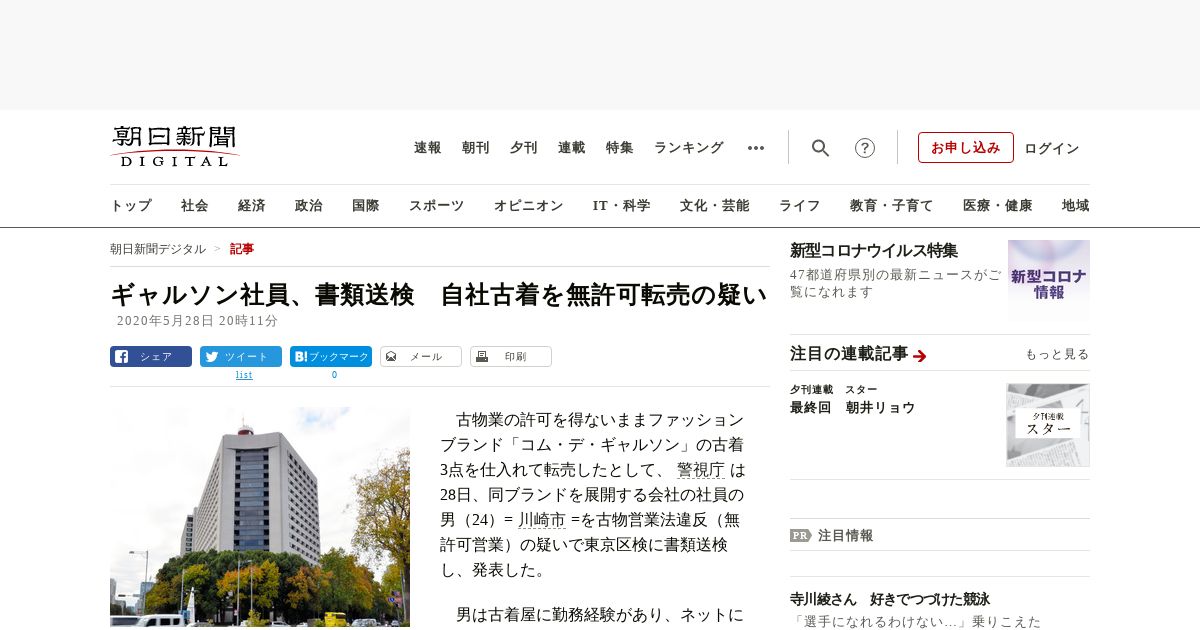Open the help question mark icon
Screen dimensions: 1200x630
[865, 148]
